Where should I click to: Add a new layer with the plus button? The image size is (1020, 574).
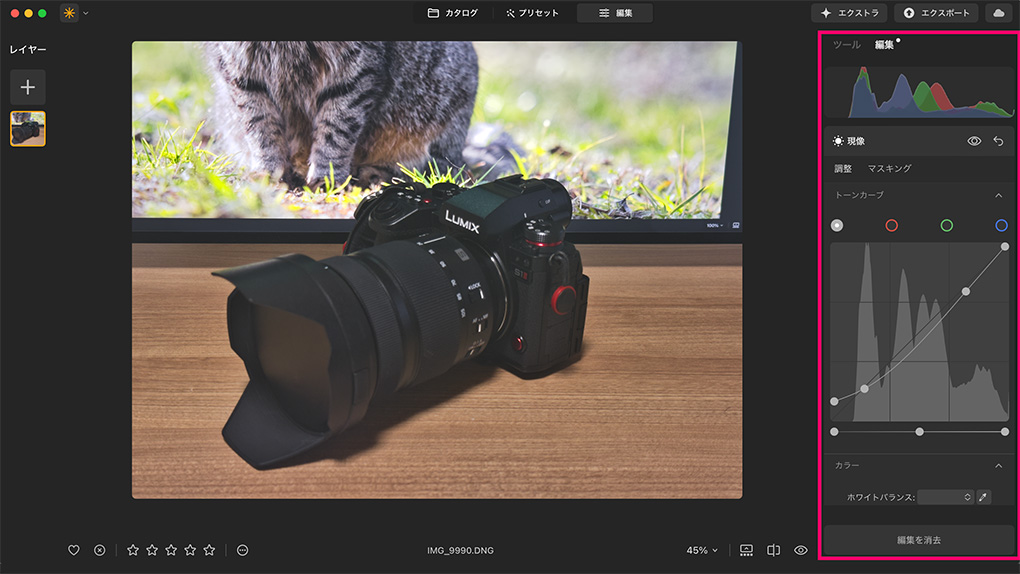pyautogui.click(x=27, y=87)
